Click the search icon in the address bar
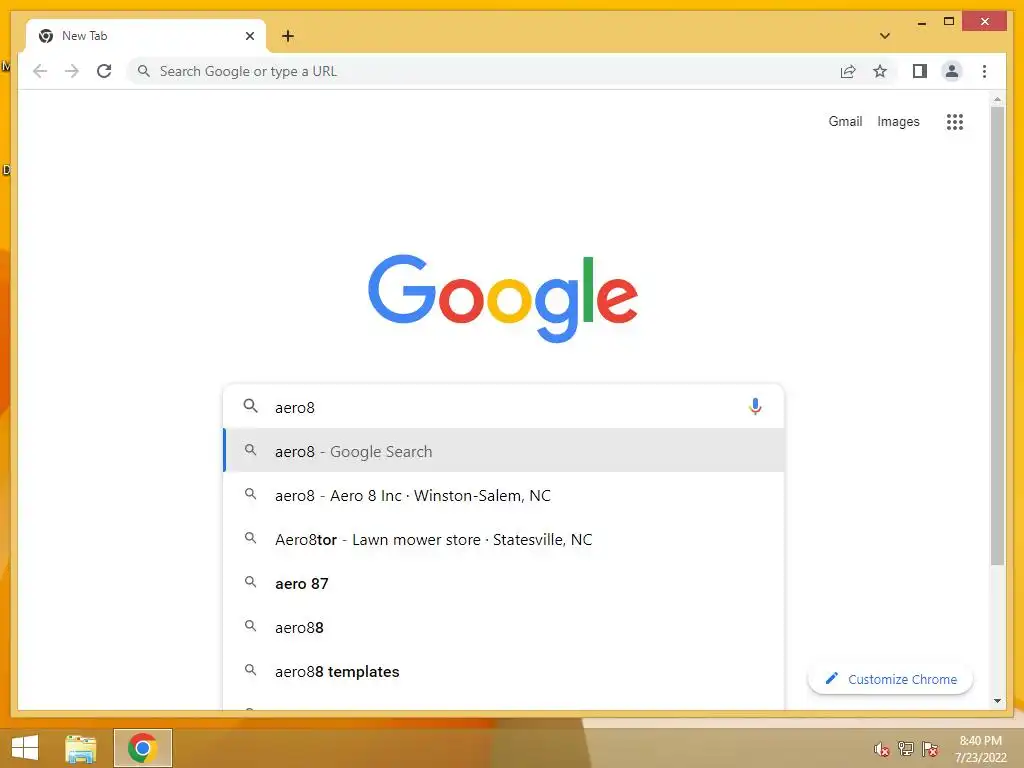 [x=144, y=71]
